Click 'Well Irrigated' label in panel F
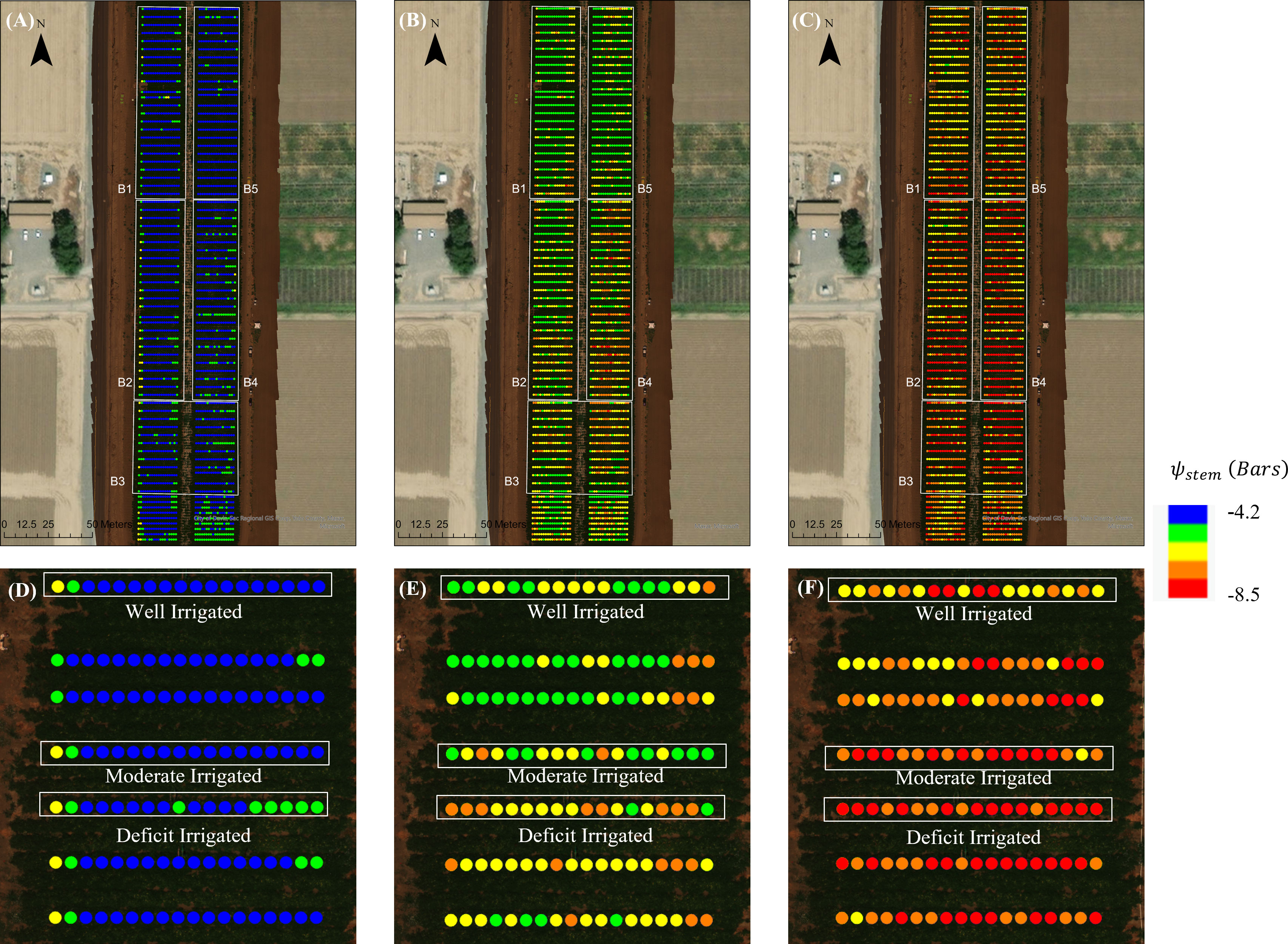The height and width of the screenshot is (944, 1288). point(974,614)
